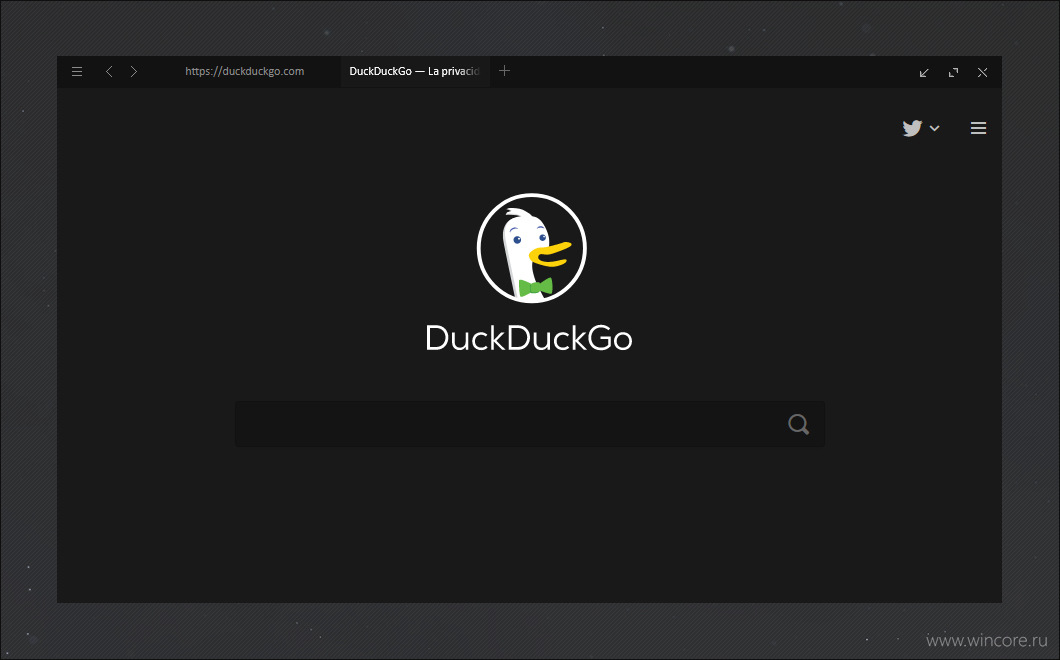Viewport: 1060px width, 660px height.
Task: Go back to the previous page
Action: point(109,72)
